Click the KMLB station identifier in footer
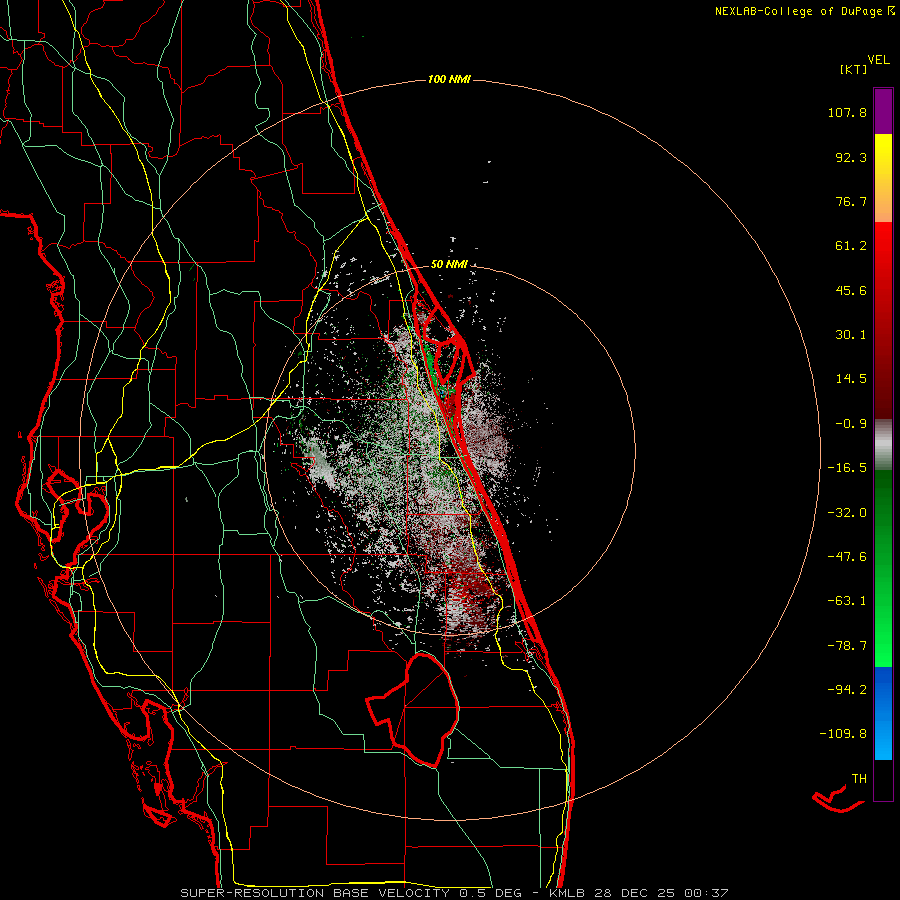 click(x=566, y=893)
